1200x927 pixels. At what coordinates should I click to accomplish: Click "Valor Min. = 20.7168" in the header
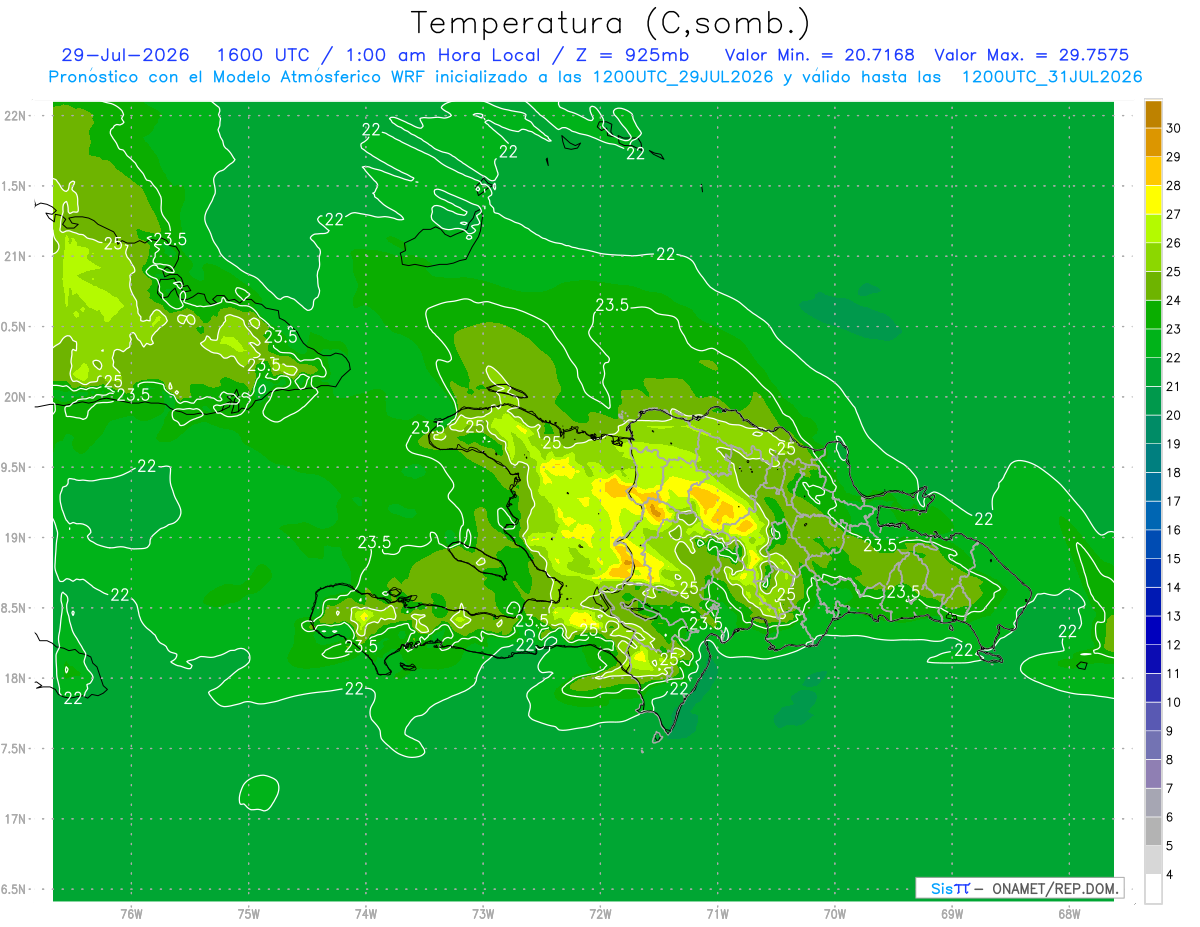(819, 55)
